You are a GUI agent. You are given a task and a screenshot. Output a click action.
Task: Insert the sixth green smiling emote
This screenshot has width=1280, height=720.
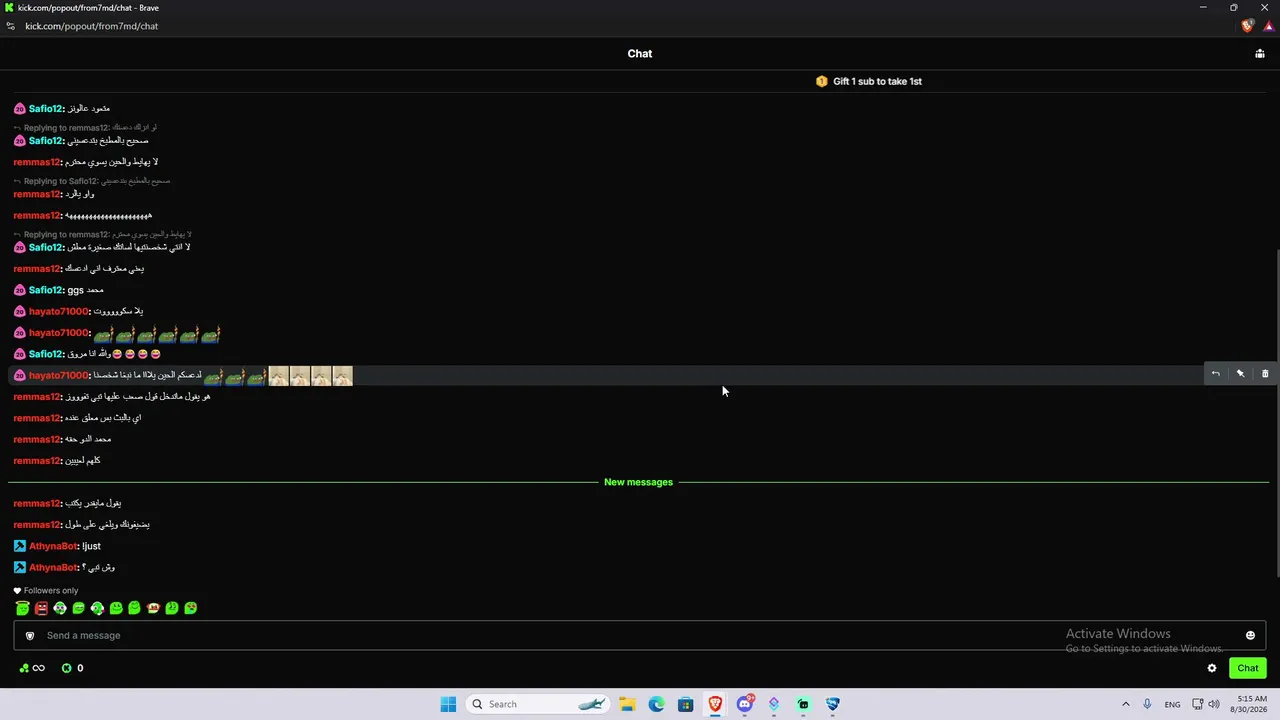pos(116,608)
